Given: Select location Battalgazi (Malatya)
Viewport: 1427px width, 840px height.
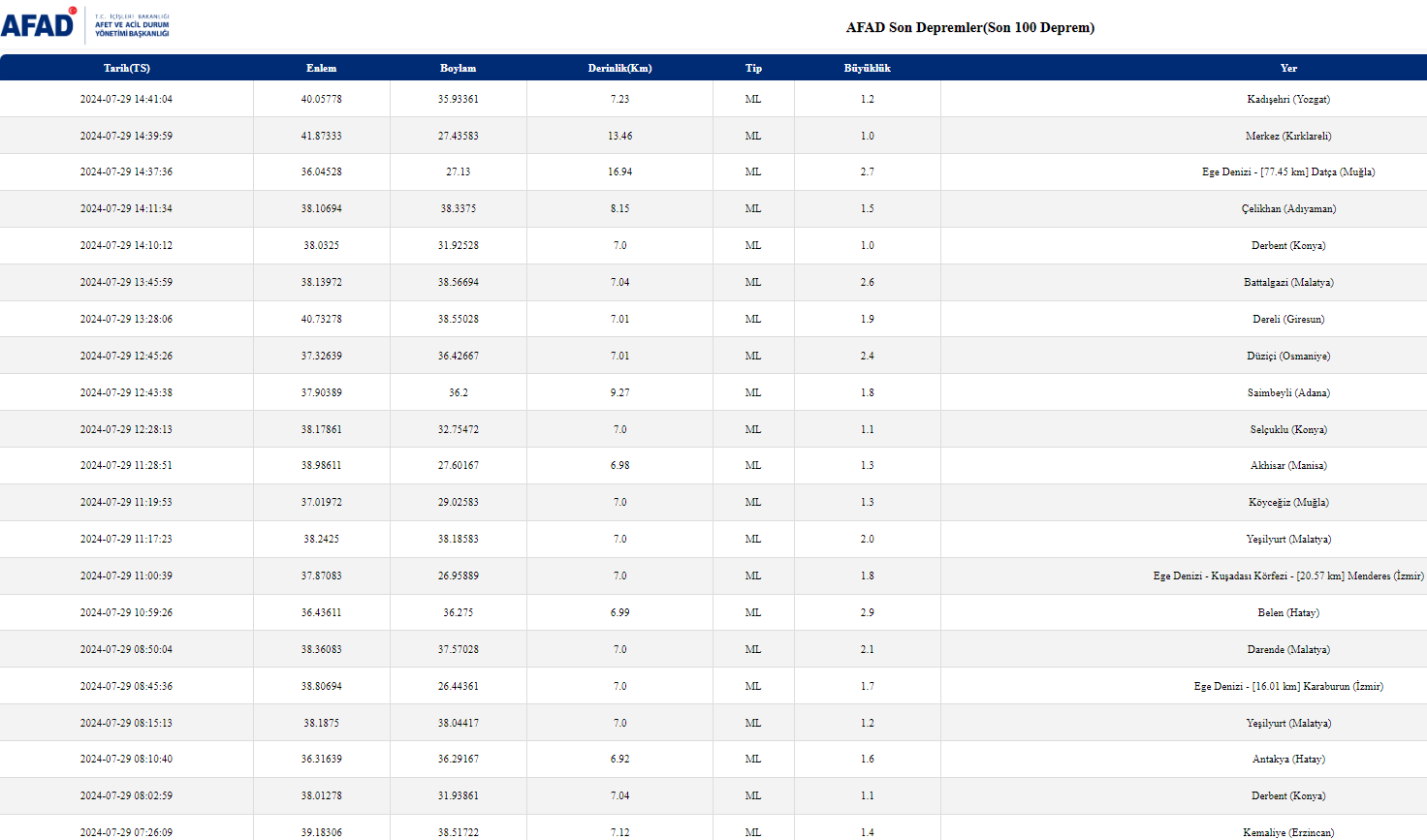Looking at the screenshot, I should pos(1288,282).
